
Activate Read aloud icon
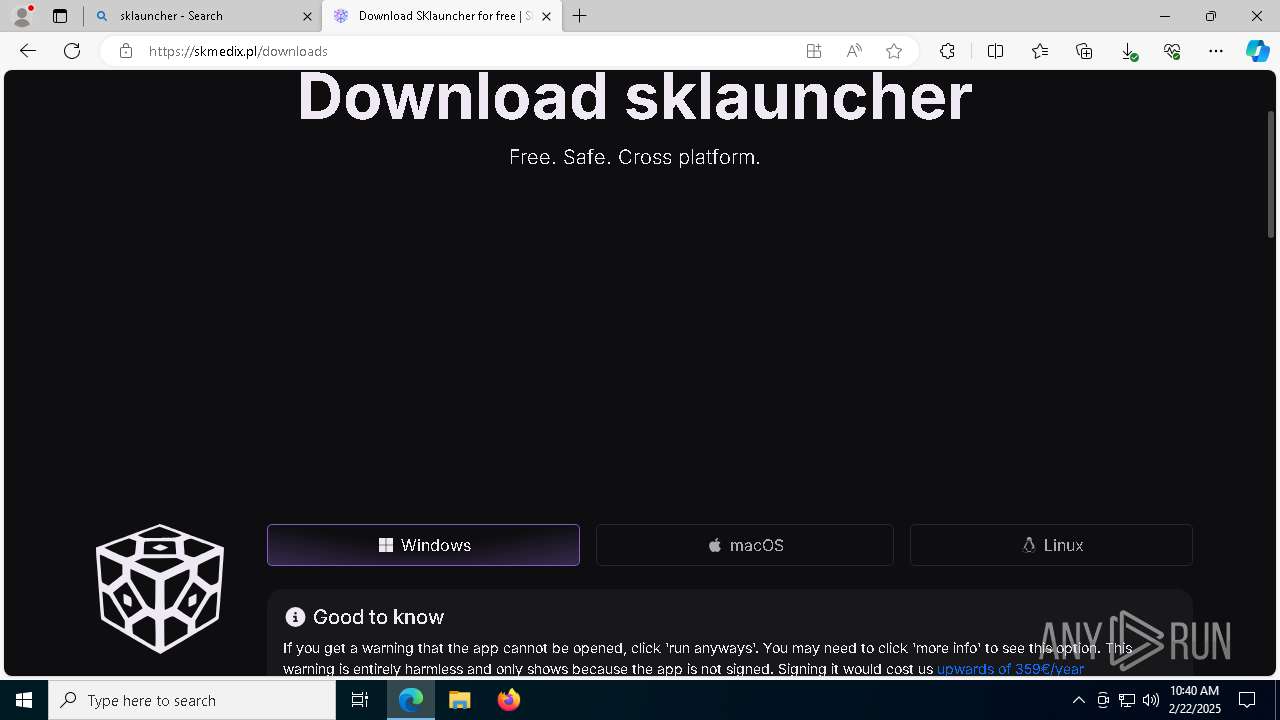854,51
